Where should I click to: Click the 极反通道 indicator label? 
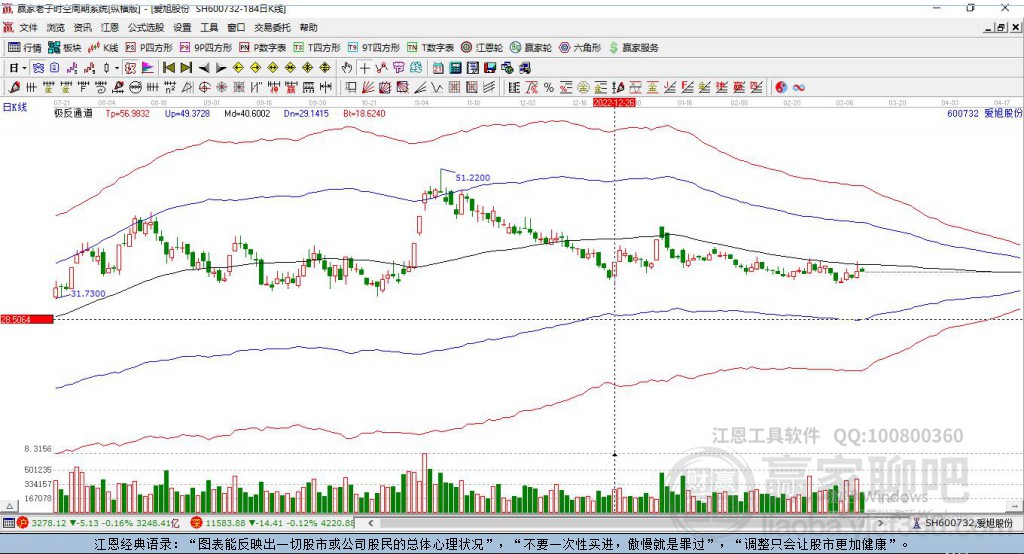73,113
